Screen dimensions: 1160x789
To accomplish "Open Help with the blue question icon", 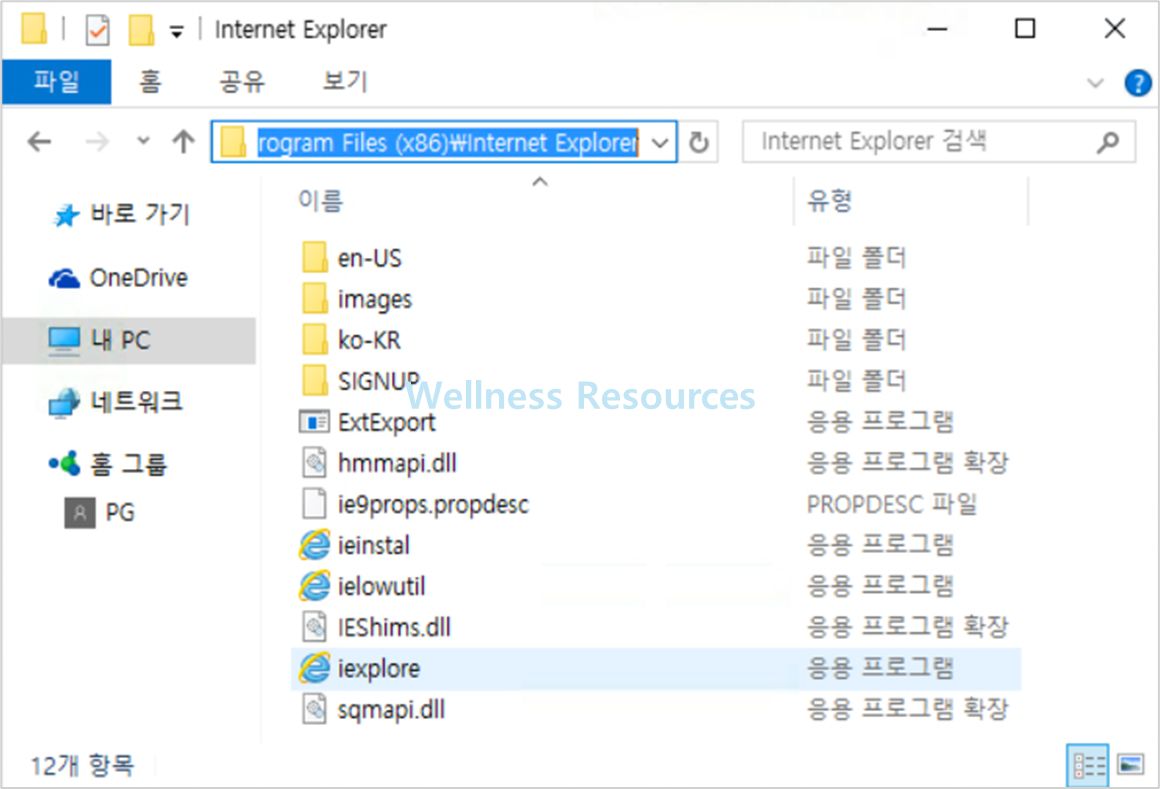I will click(1137, 83).
